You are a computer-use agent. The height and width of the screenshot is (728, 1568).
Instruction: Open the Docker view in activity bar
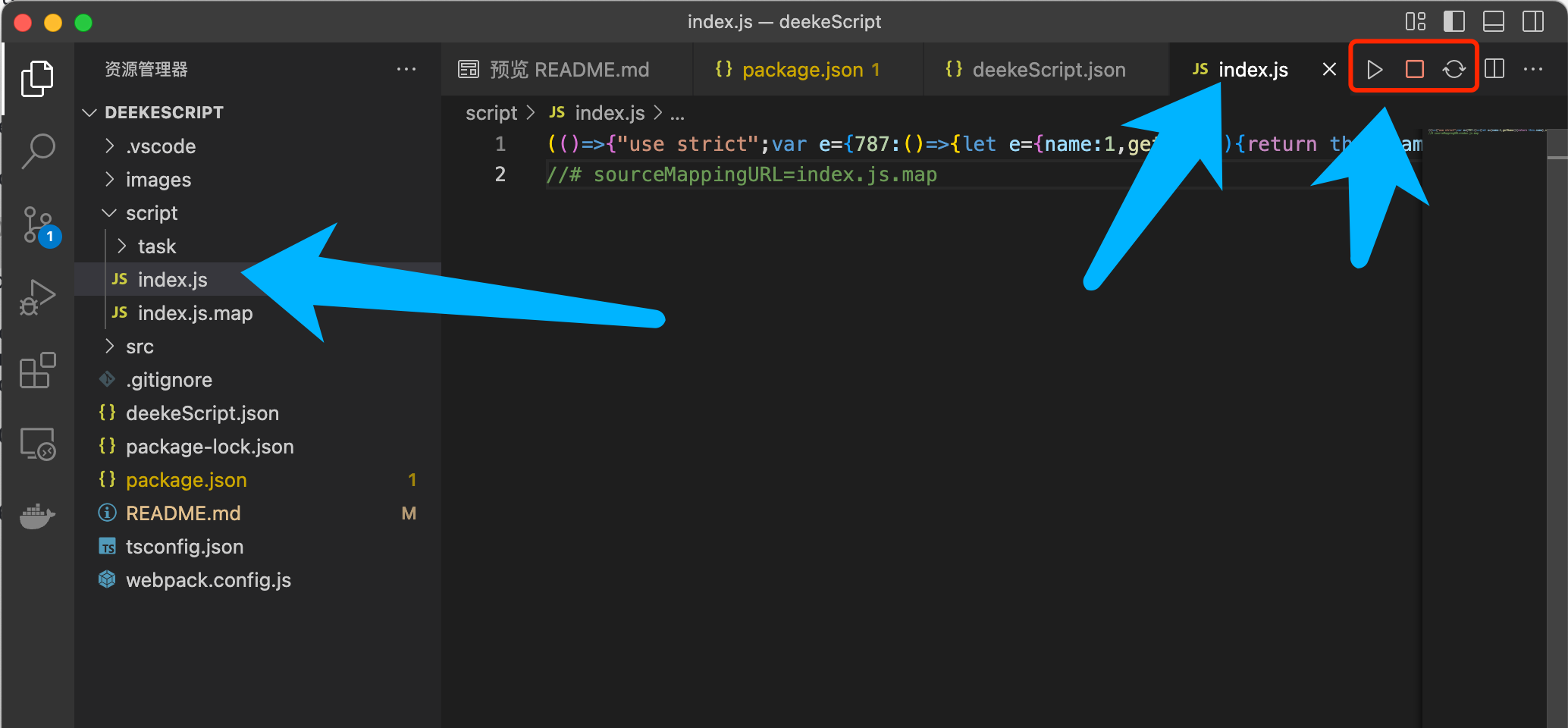point(38,516)
